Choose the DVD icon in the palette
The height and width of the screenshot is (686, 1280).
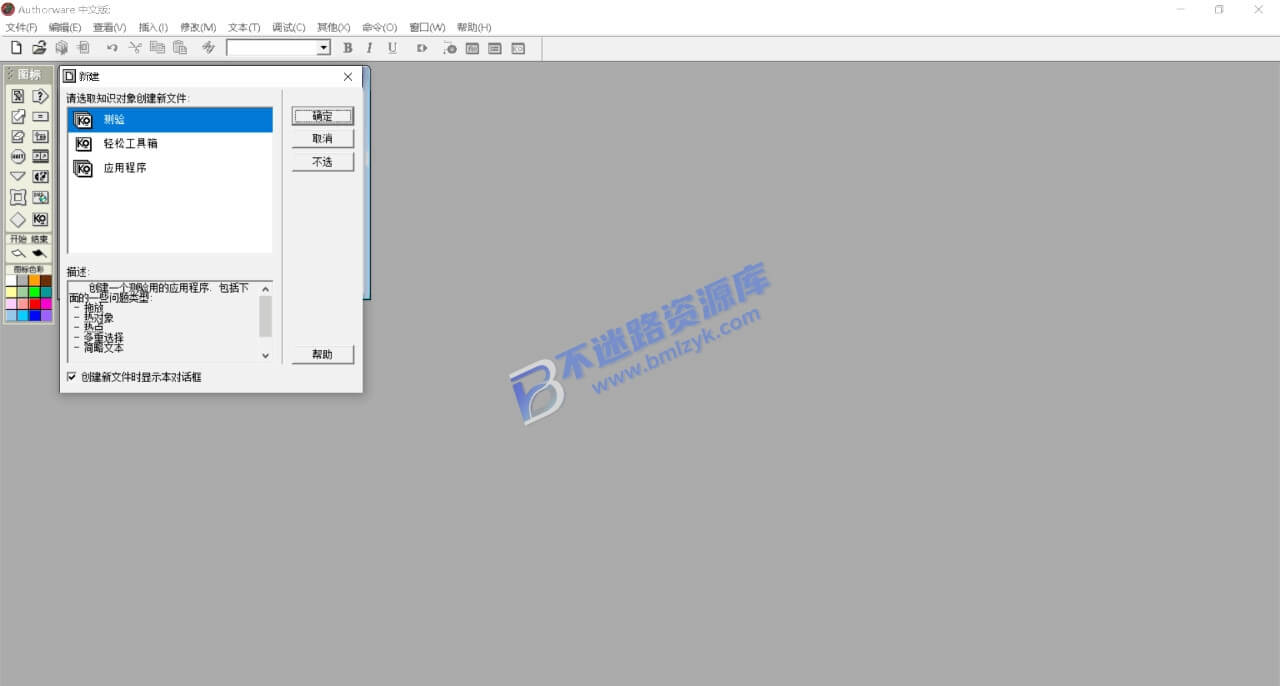[x=40, y=197]
